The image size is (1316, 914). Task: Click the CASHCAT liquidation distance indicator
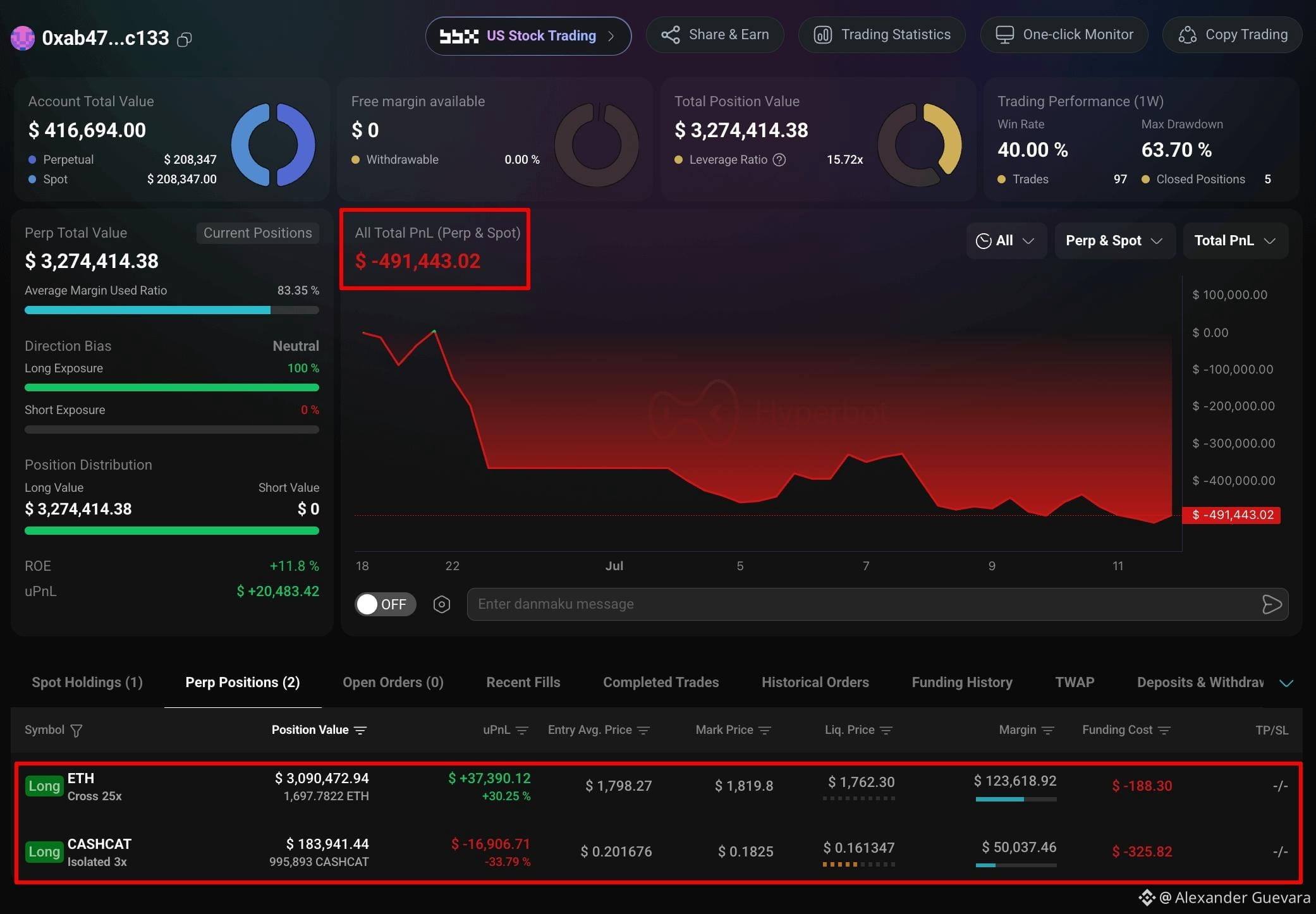pos(859,865)
